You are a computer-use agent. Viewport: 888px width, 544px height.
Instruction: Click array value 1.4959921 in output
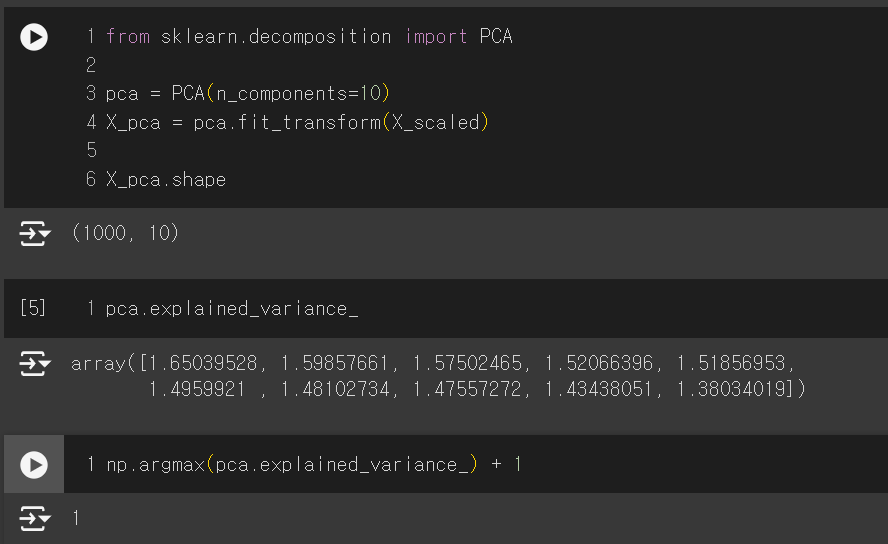pyautogui.click(x=197, y=389)
